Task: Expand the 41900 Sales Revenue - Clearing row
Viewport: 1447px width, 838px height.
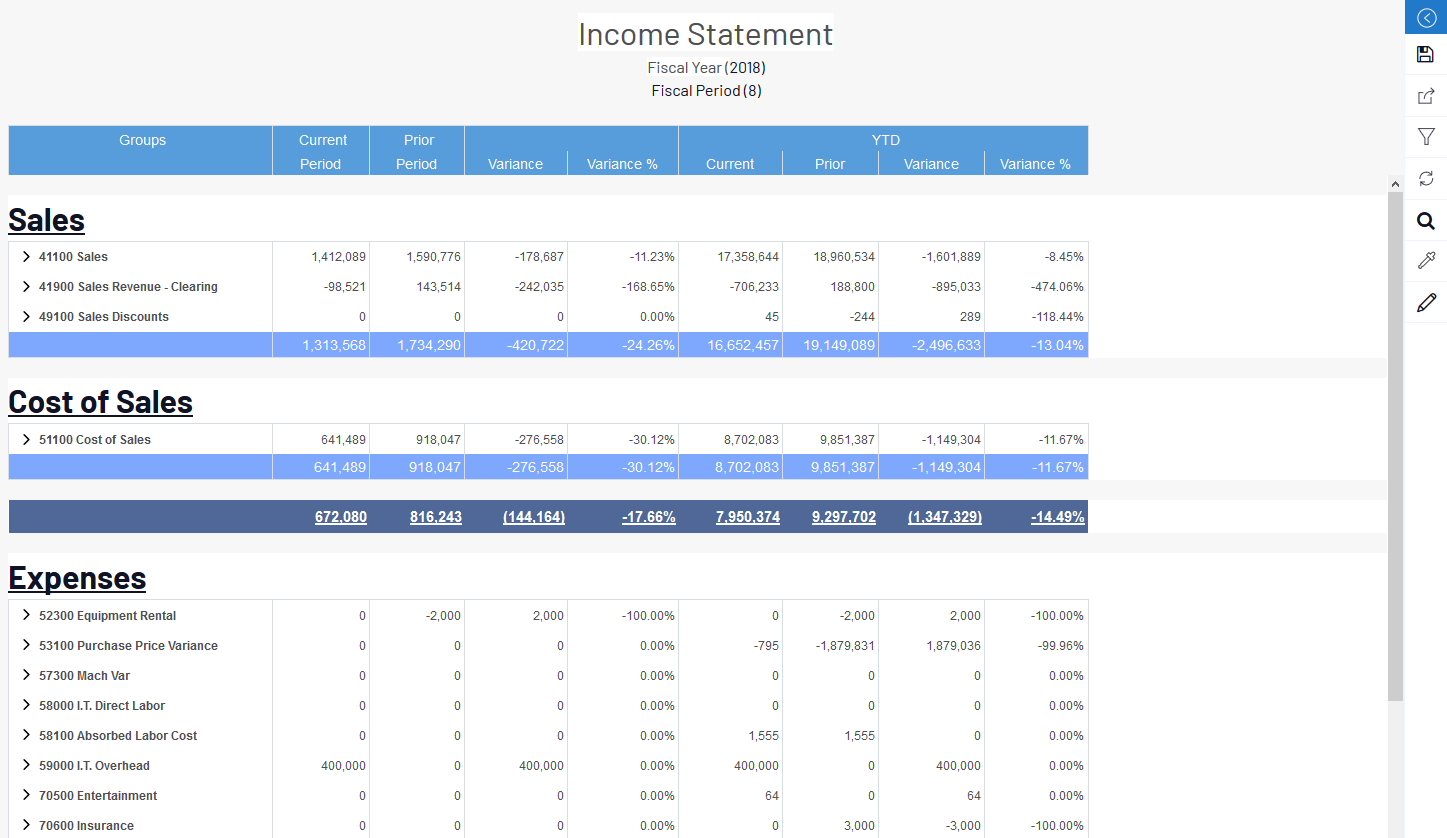Action: tap(26, 287)
